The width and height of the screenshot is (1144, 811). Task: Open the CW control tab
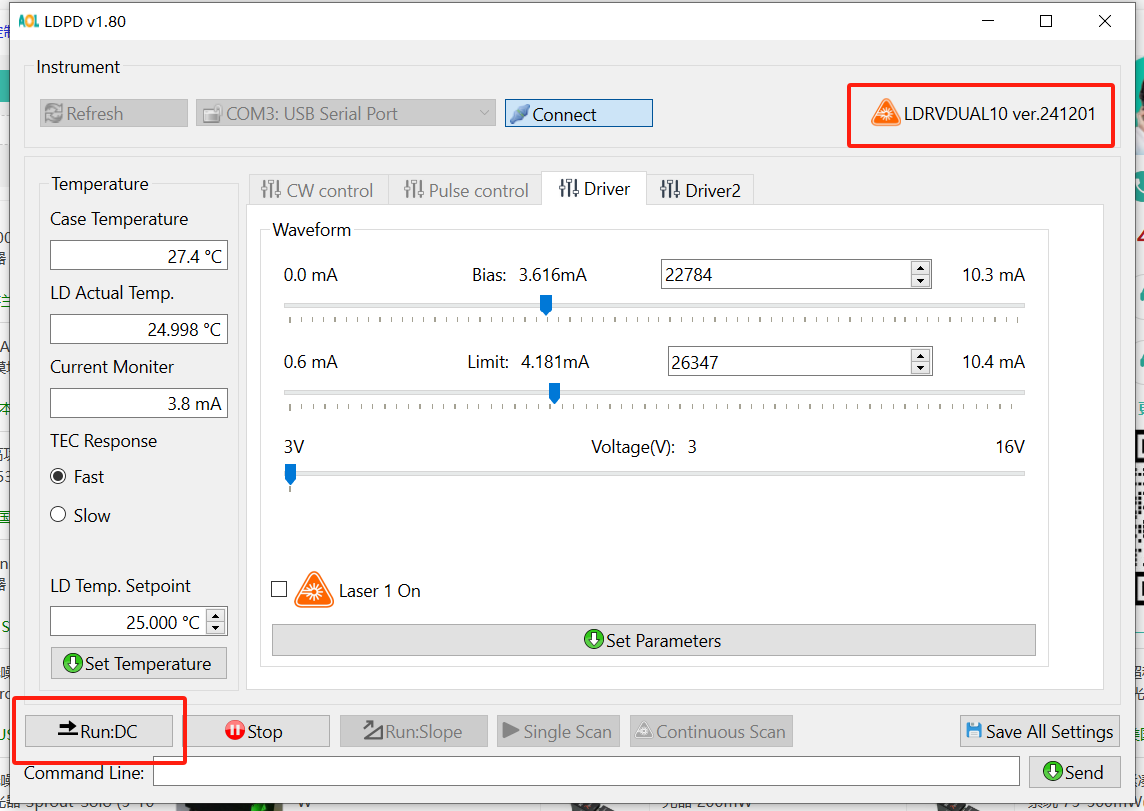pos(316,190)
